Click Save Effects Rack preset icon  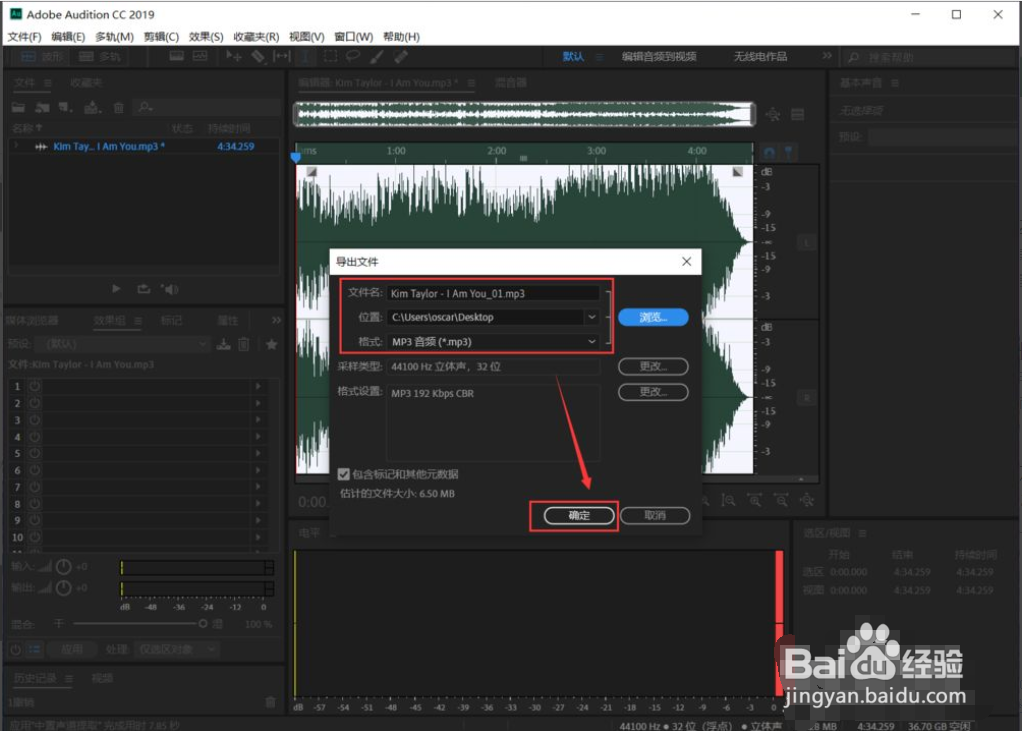click(224, 344)
